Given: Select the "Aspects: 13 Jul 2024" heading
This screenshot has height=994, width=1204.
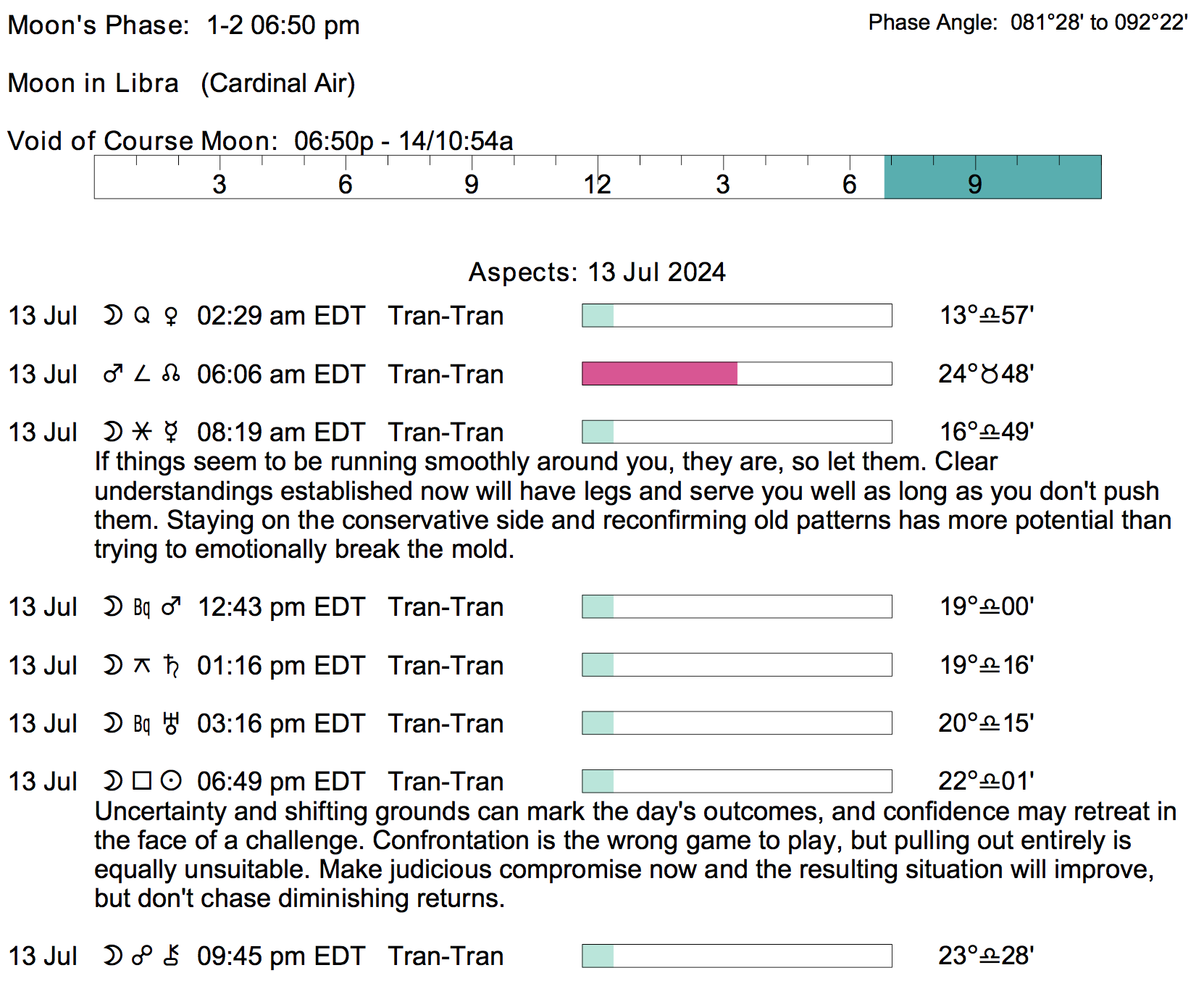Looking at the screenshot, I should pos(597,272).
